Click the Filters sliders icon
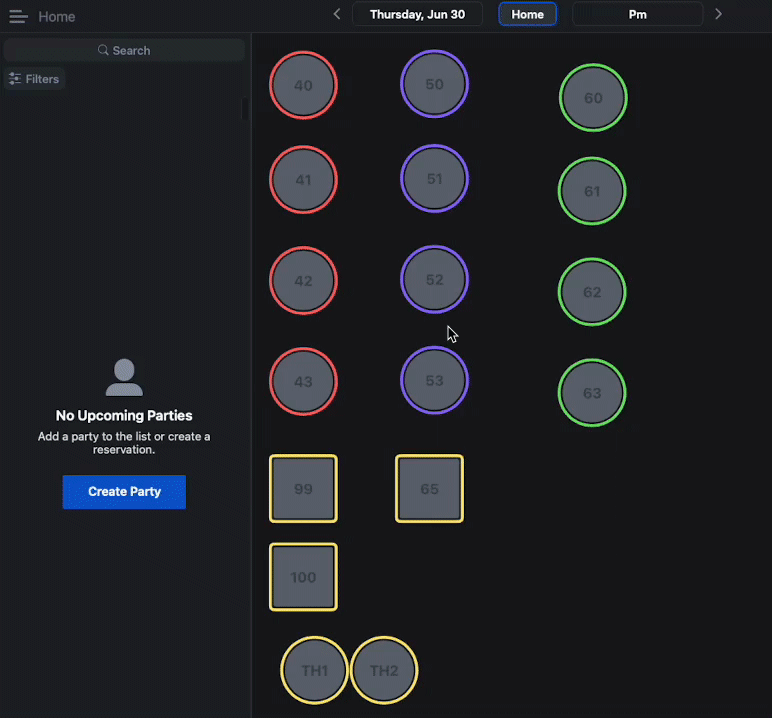The width and height of the screenshot is (772, 718). 15,79
